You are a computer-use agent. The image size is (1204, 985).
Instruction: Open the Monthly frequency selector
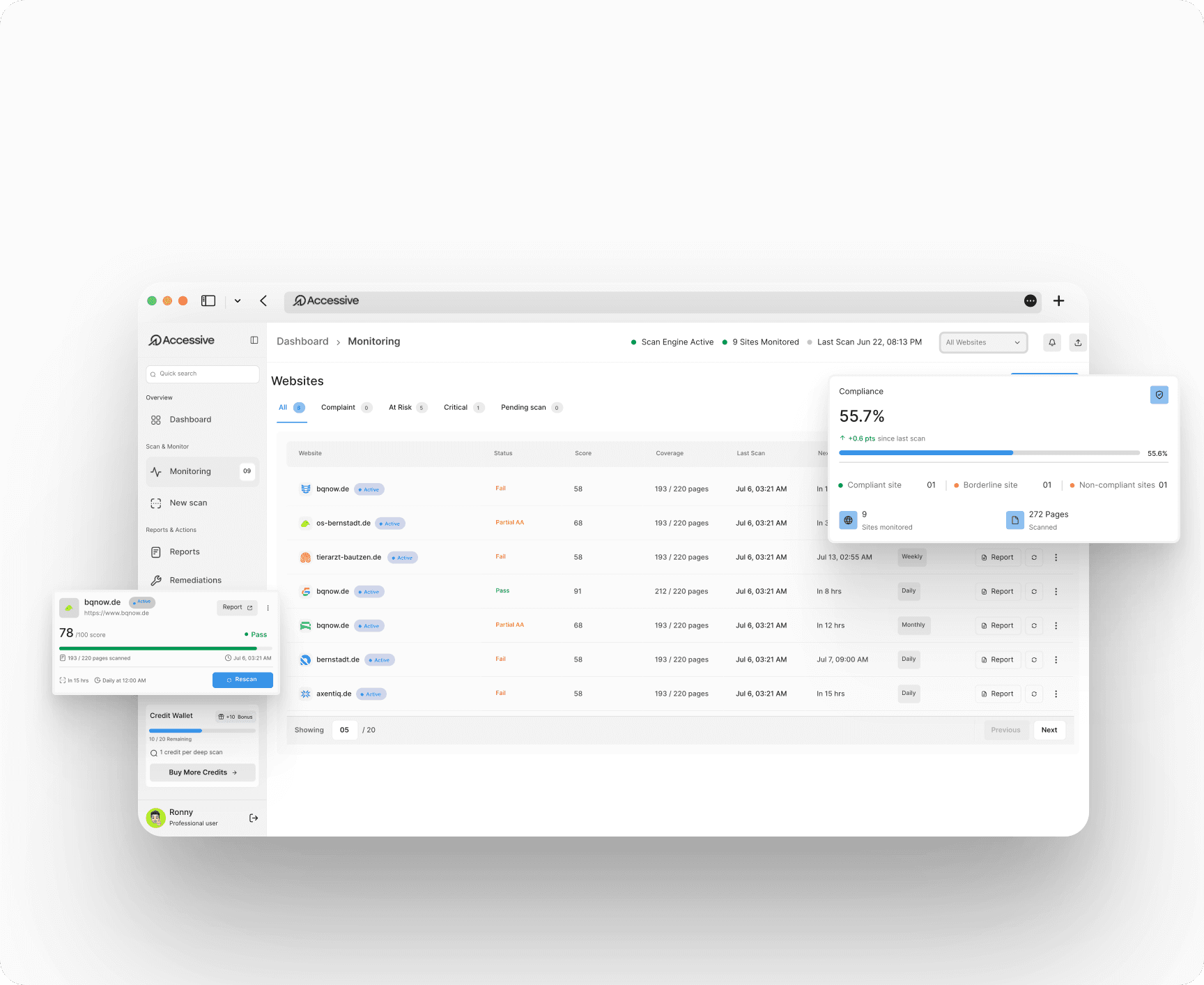pyautogui.click(x=913, y=625)
